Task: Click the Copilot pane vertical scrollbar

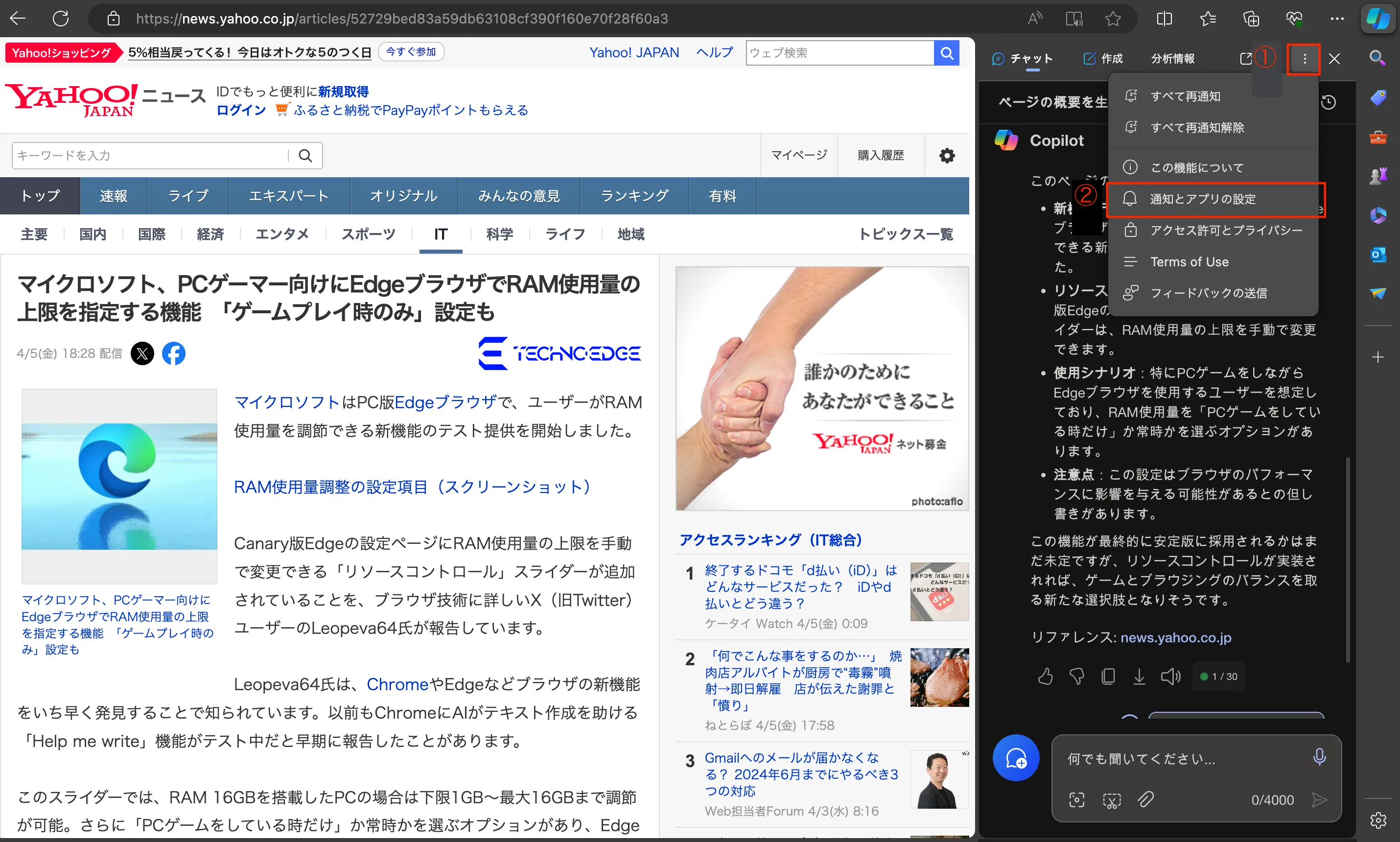Action: click(x=1348, y=559)
